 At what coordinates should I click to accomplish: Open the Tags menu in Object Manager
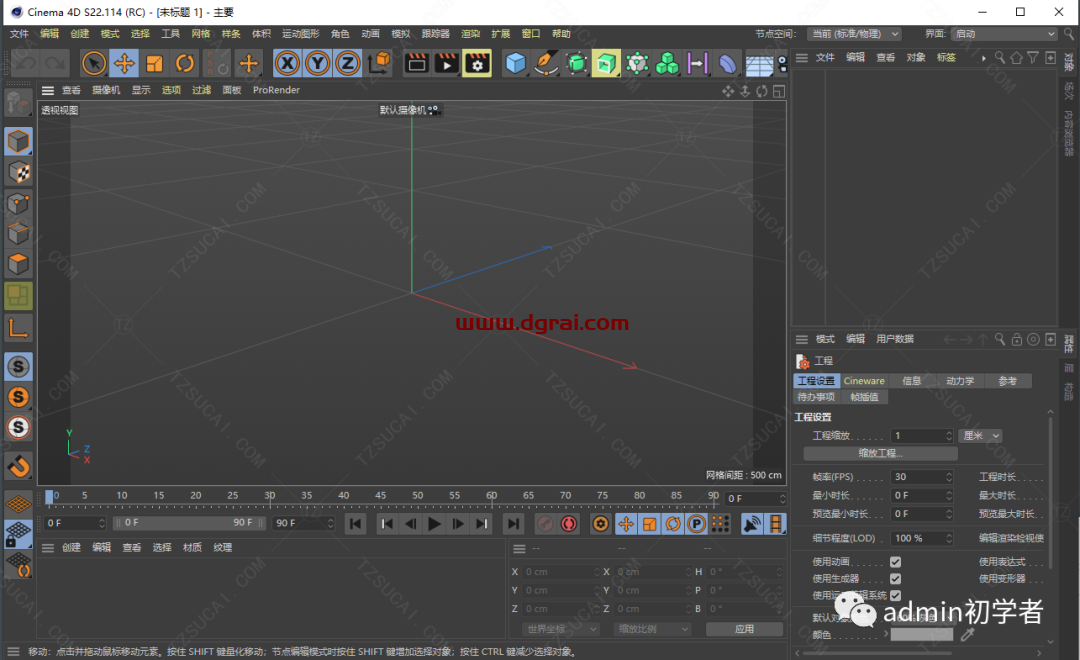946,58
